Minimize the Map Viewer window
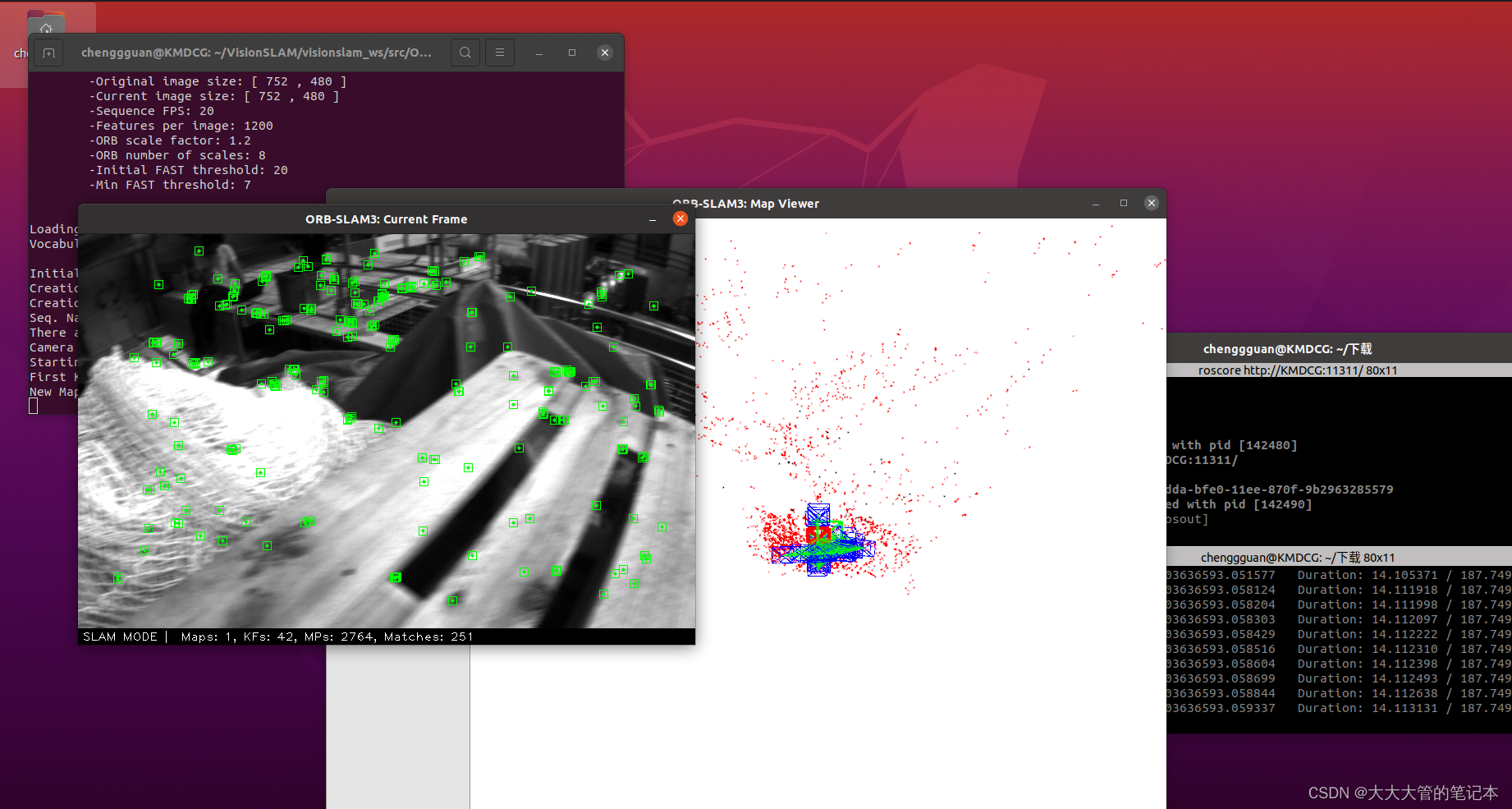 coord(1096,204)
